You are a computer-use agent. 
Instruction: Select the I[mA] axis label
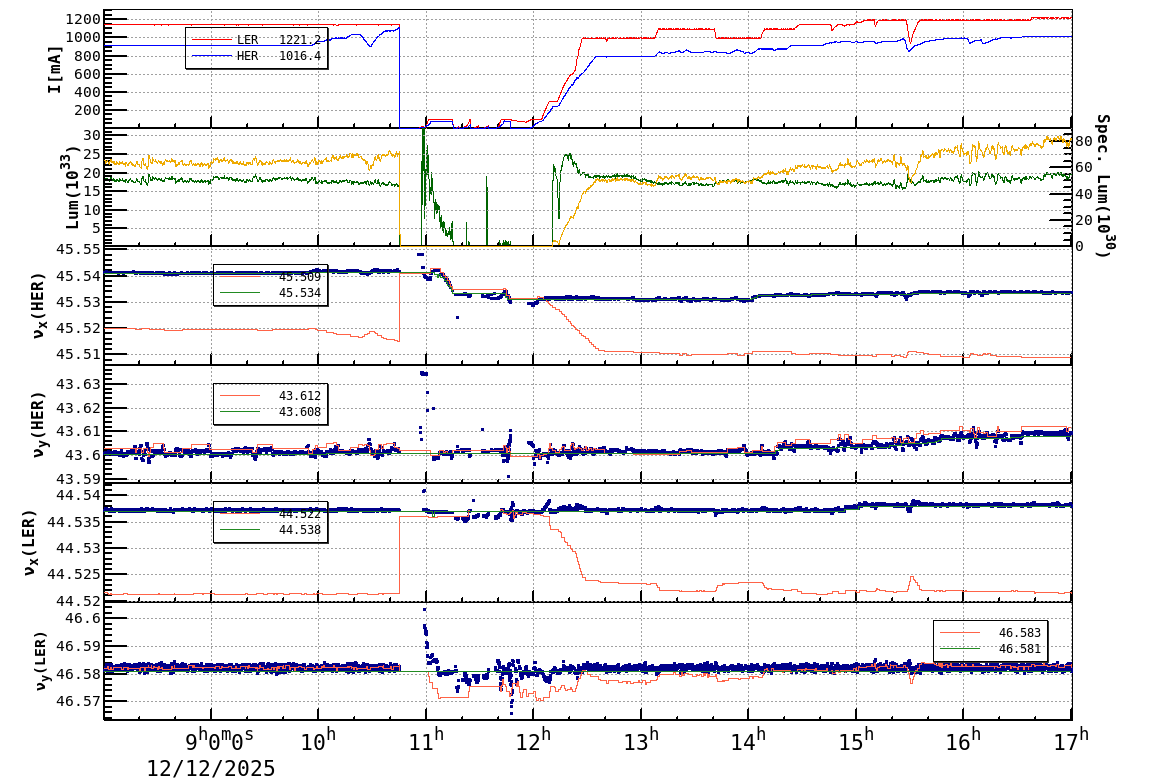pos(55,69)
